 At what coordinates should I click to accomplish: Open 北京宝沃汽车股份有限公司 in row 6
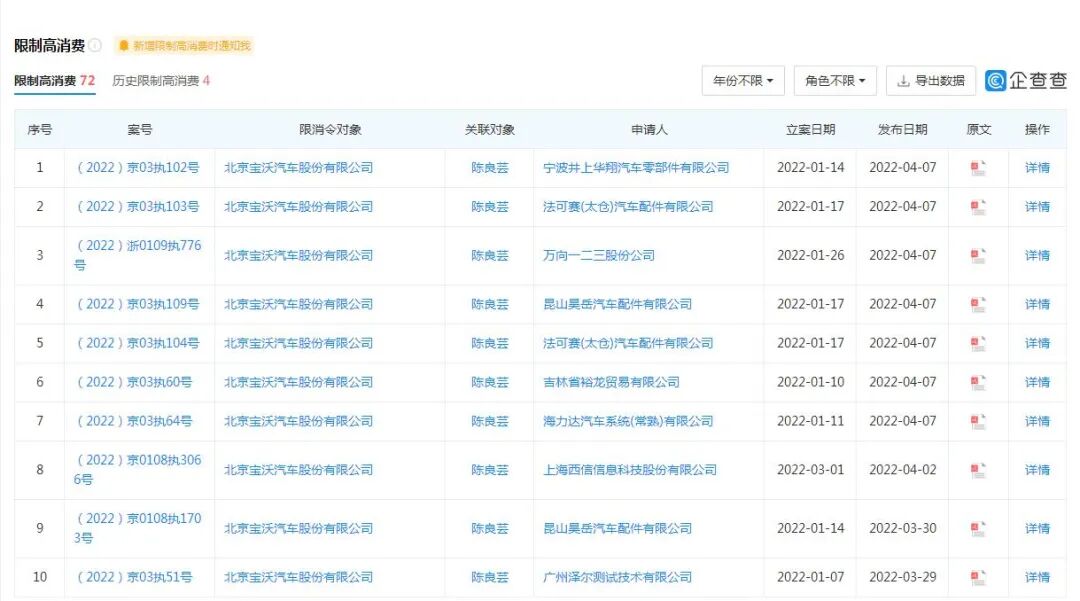298,382
